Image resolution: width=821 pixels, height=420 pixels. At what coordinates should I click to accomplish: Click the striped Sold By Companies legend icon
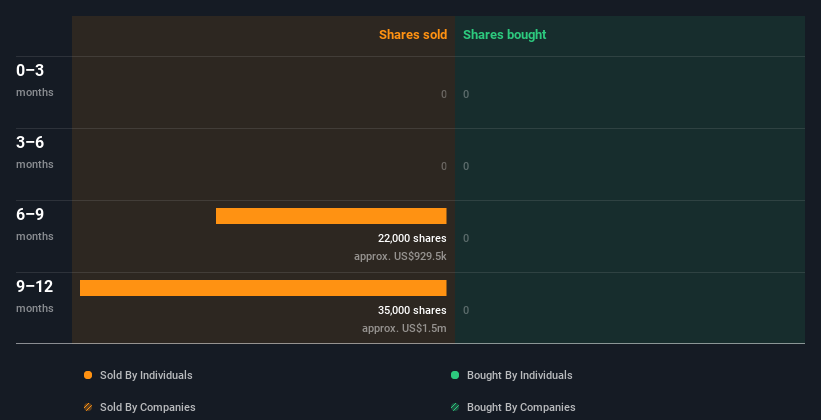(x=88, y=407)
